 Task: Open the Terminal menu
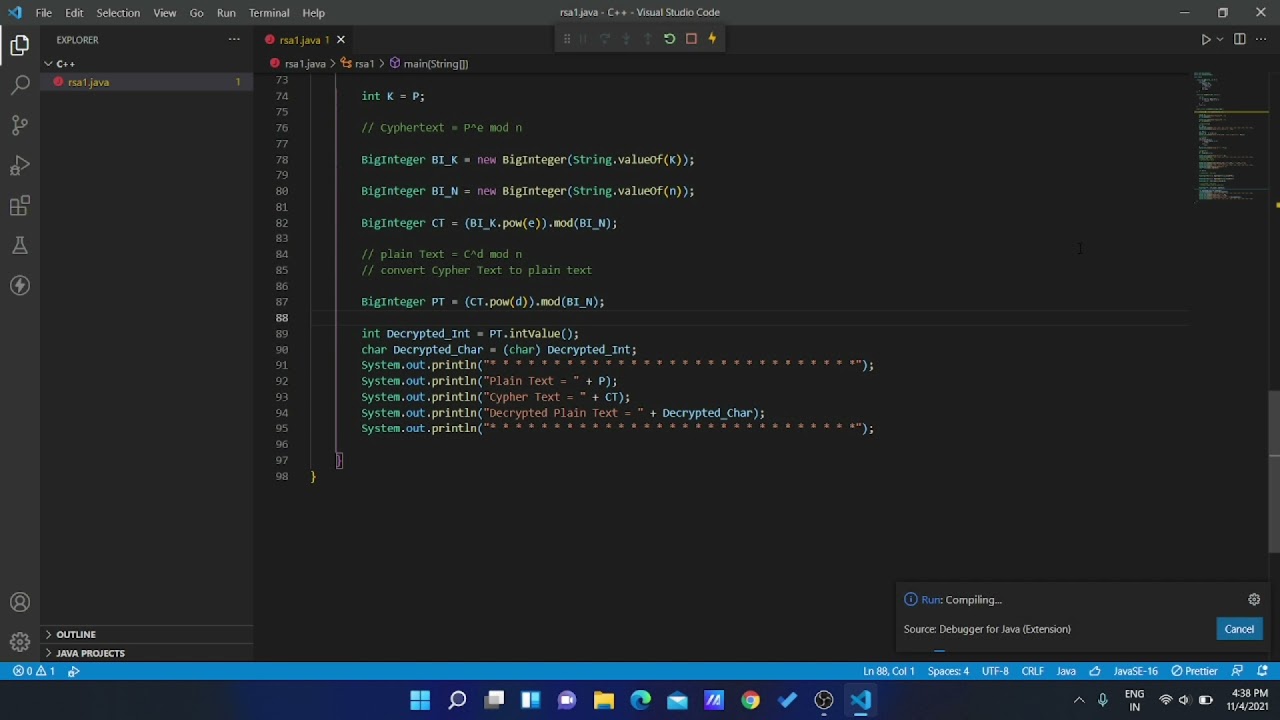pos(269,13)
